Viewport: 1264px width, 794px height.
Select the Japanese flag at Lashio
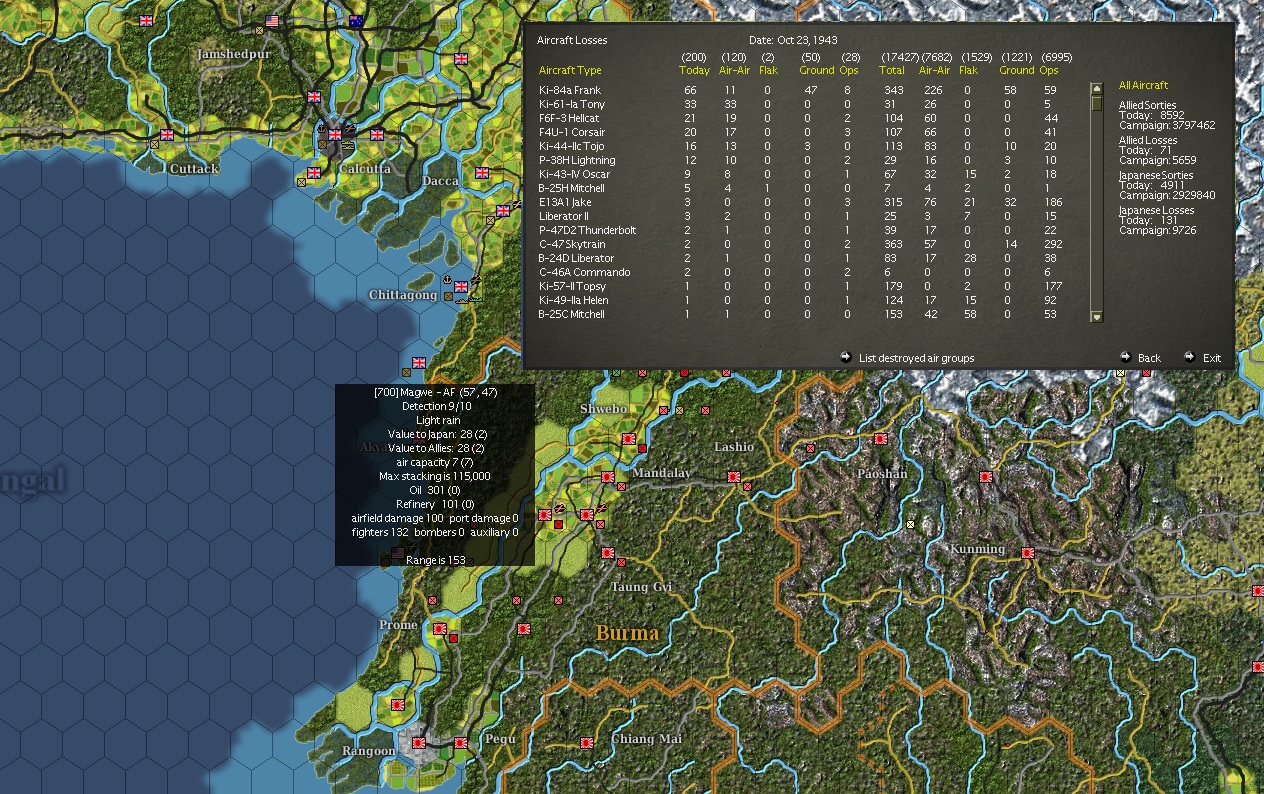pos(733,477)
